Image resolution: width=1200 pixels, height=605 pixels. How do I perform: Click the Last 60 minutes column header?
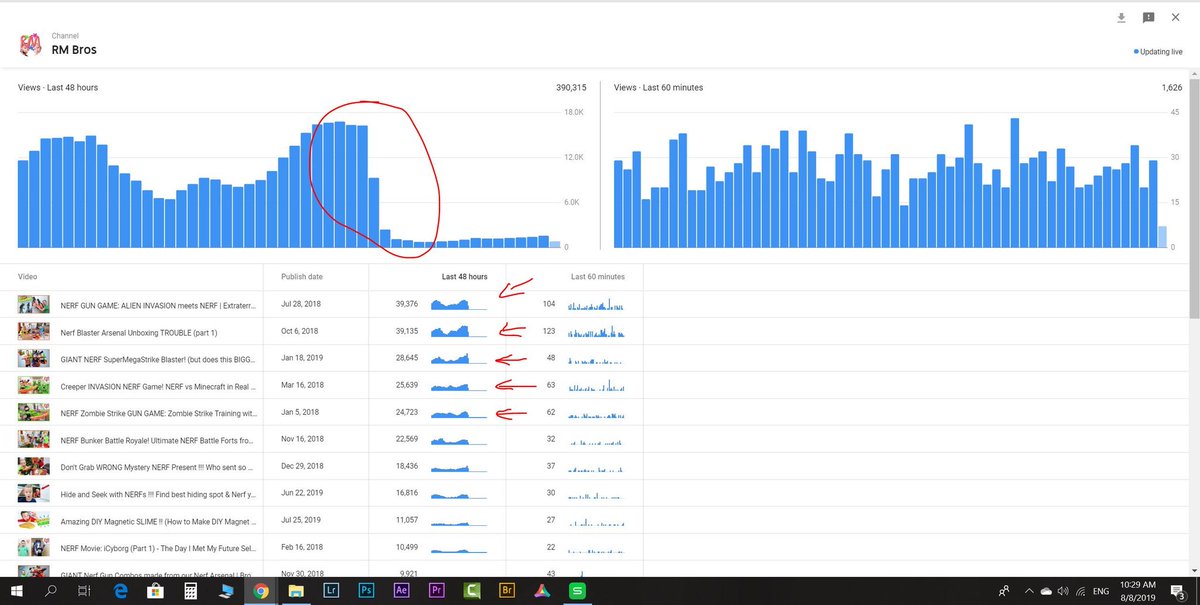click(x=598, y=277)
